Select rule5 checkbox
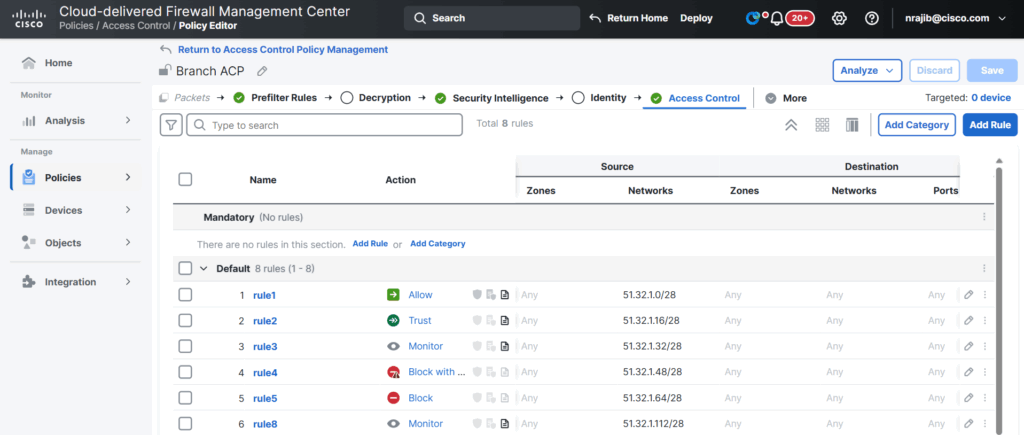Screen dimensions: 1024x435 (185, 397)
